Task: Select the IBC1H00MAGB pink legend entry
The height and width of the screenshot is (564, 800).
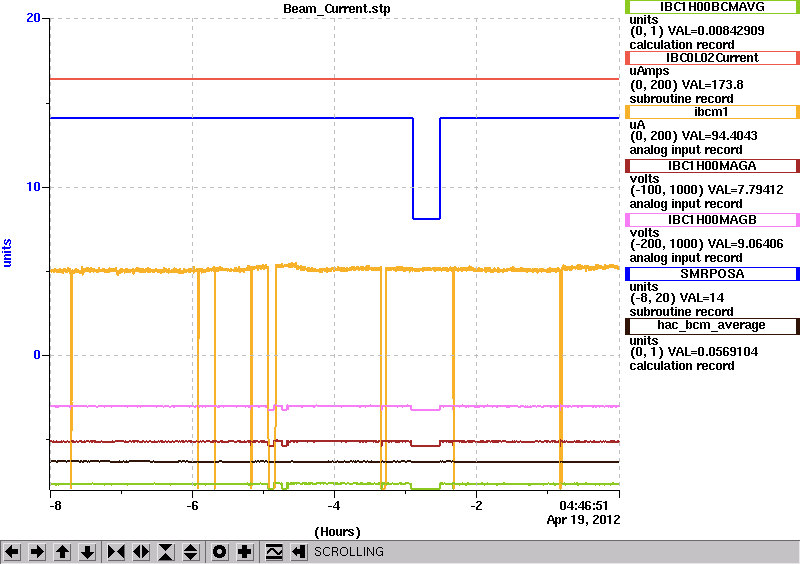Action: coord(712,220)
